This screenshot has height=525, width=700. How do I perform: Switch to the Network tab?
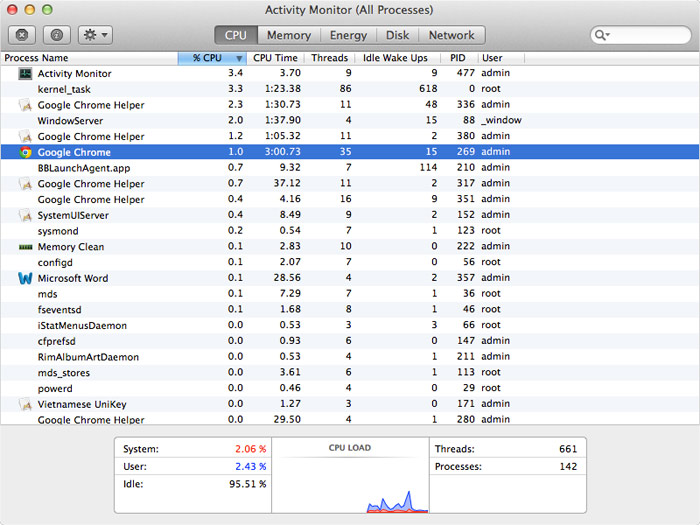[452, 35]
